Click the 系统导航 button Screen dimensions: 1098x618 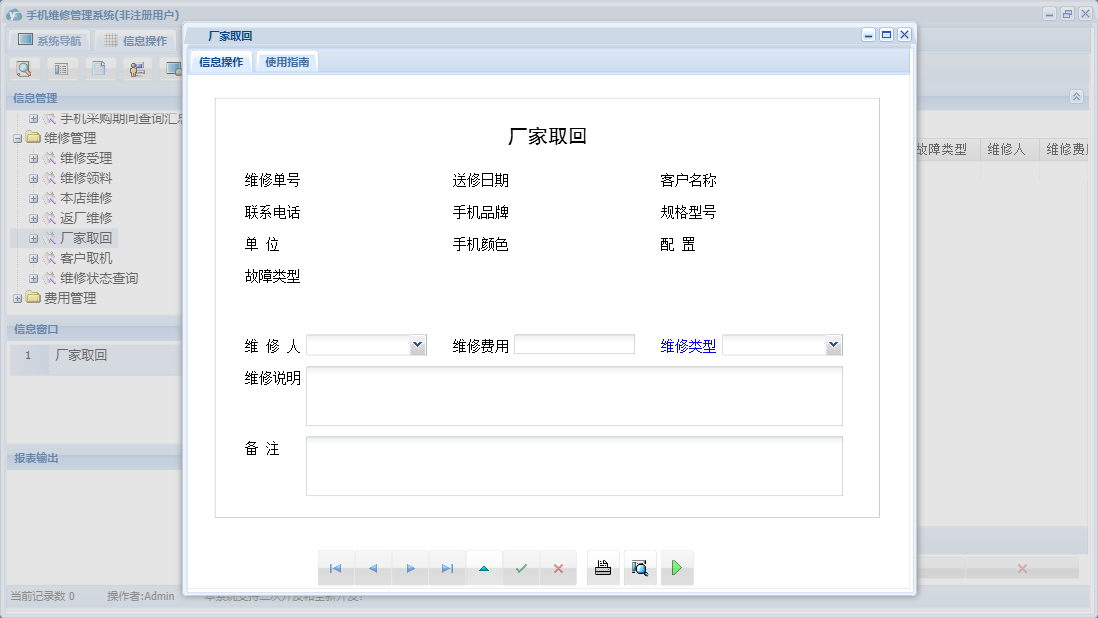point(48,39)
